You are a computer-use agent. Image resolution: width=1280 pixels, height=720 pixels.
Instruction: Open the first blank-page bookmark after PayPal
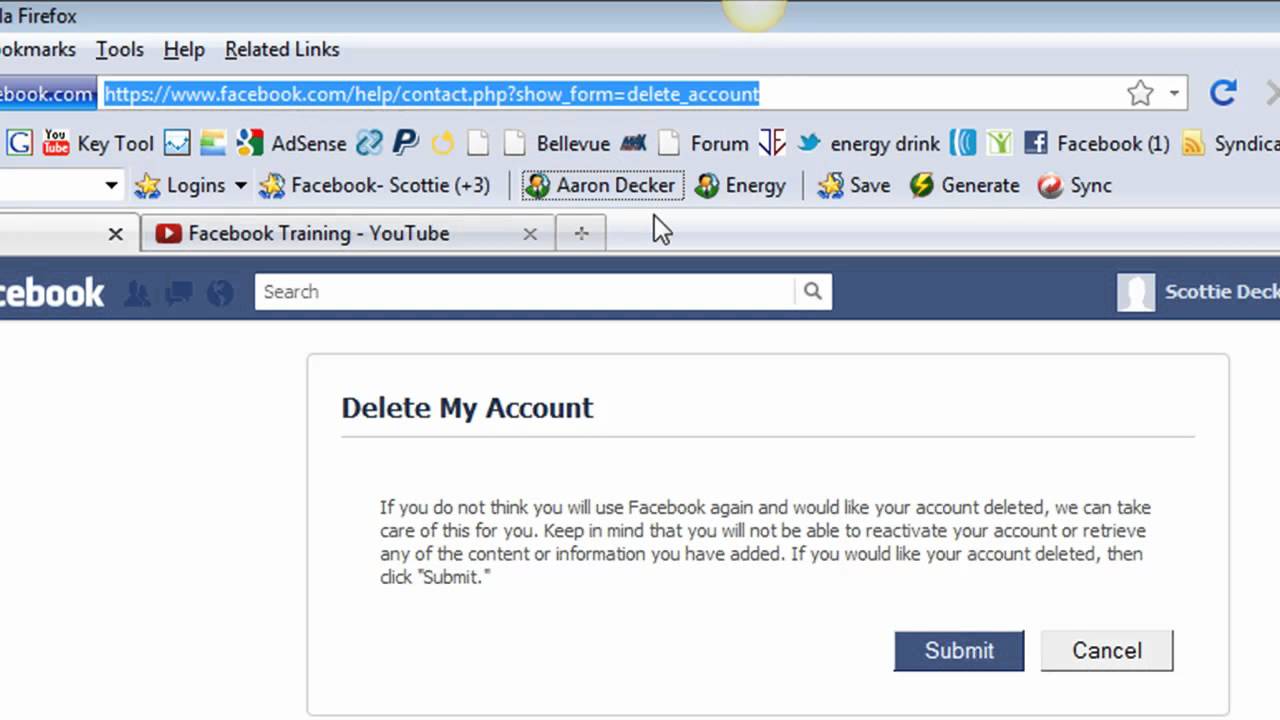point(478,143)
